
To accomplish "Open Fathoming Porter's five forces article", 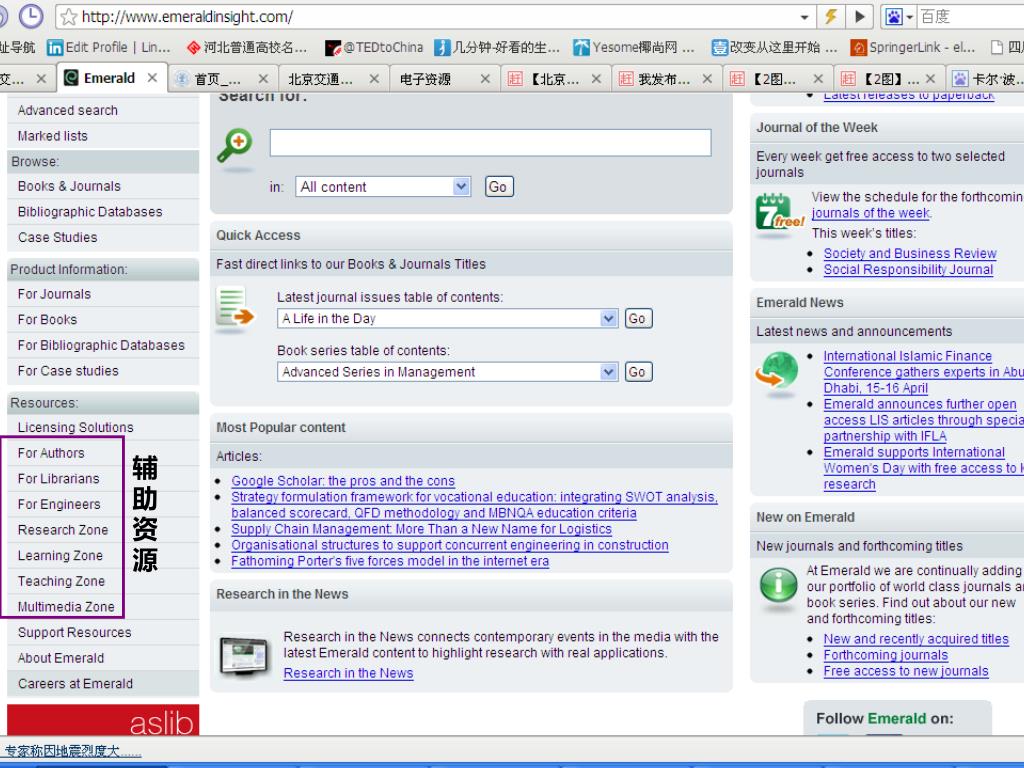I will (390, 561).
